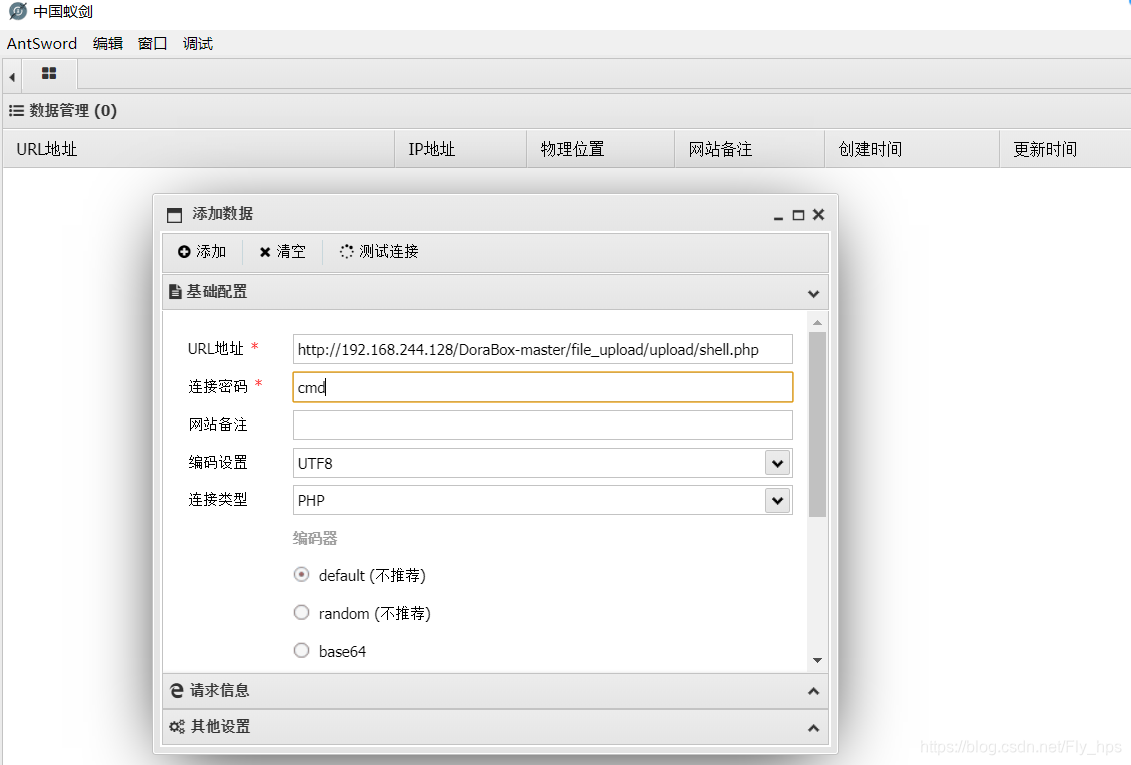The image size is (1131, 765).
Task: Click the 更新时间 column header
Action: click(x=1065, y=149)
